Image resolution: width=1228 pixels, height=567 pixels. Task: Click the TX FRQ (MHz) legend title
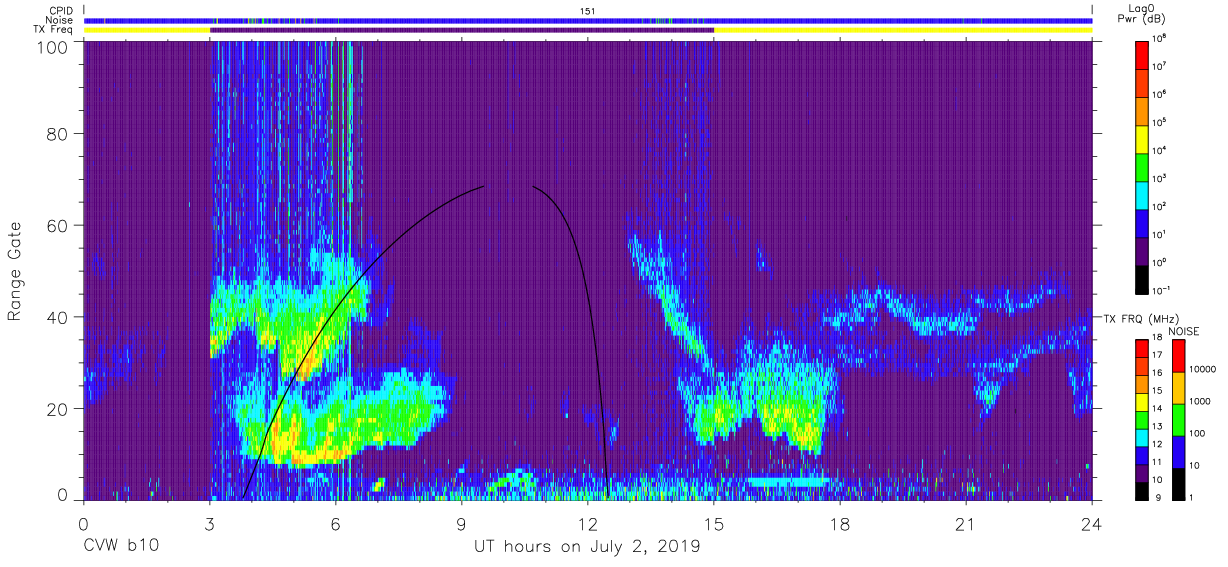[1141, 318]
